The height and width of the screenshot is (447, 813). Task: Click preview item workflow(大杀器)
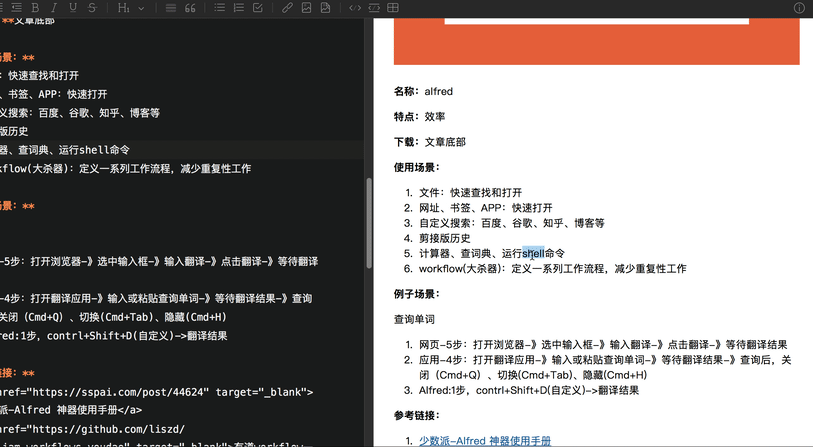553,269
